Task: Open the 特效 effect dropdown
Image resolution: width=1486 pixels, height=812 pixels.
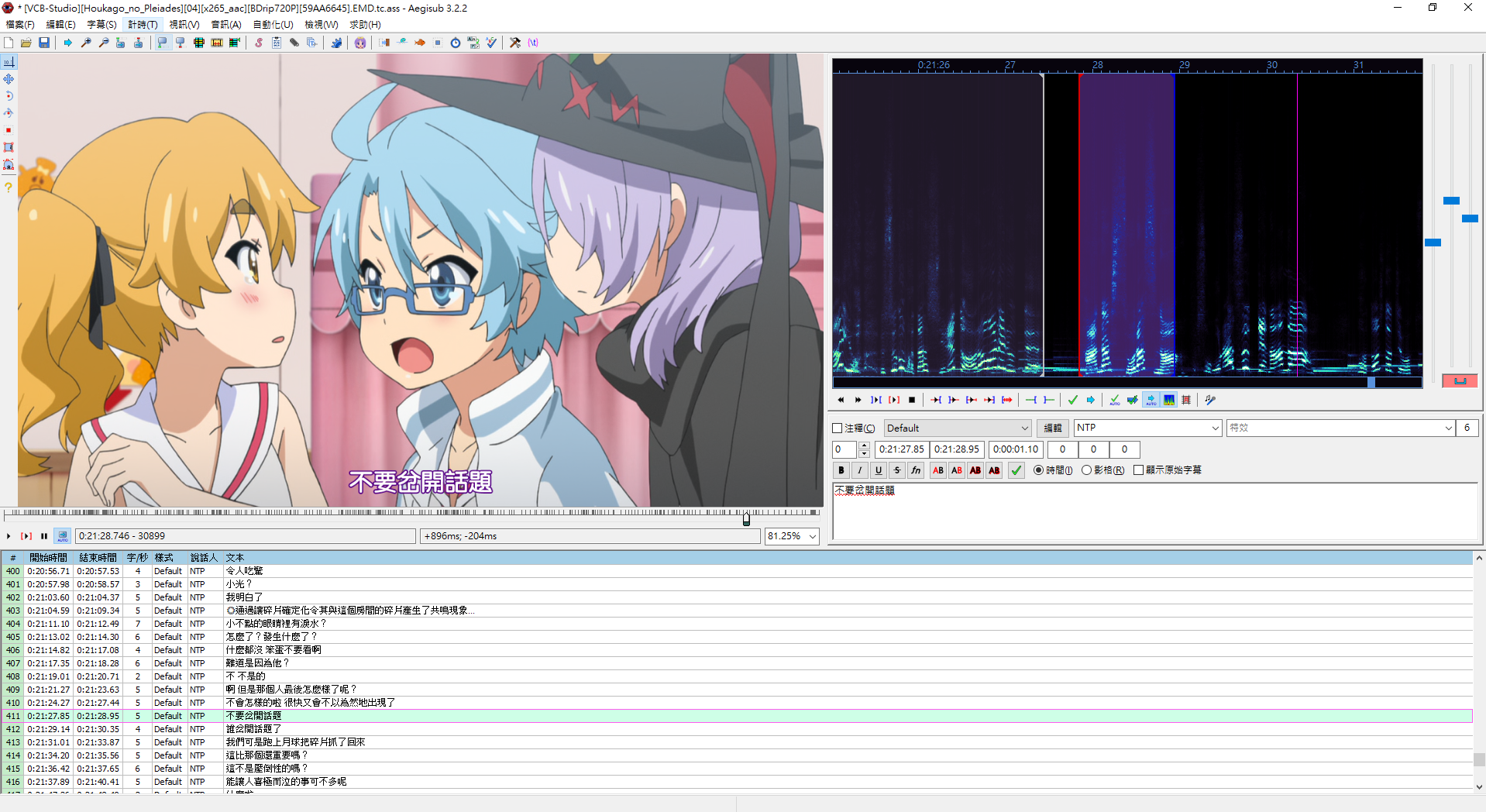Action: point(1448,428)
